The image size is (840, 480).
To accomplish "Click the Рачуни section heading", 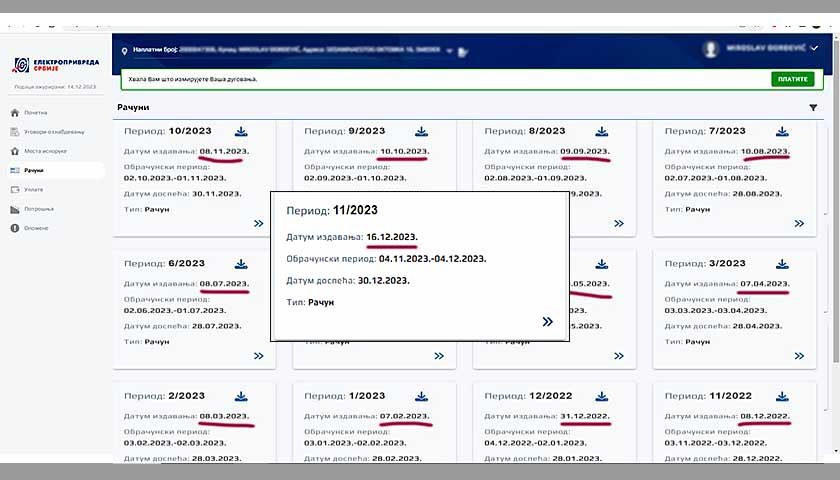I will coord(133,107).
